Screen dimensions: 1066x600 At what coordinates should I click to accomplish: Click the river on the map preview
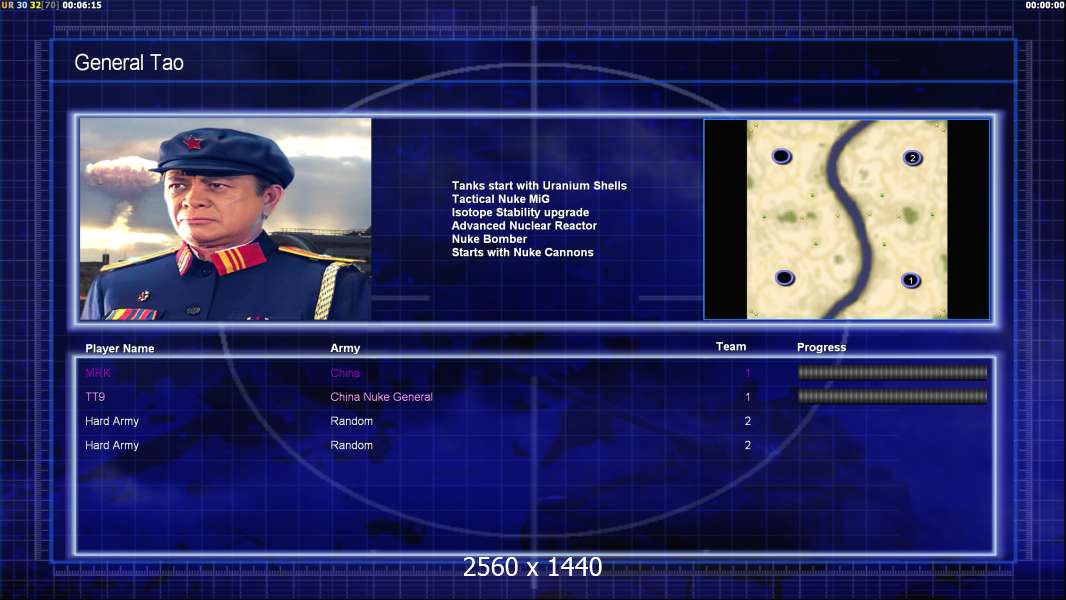(849, 217)
